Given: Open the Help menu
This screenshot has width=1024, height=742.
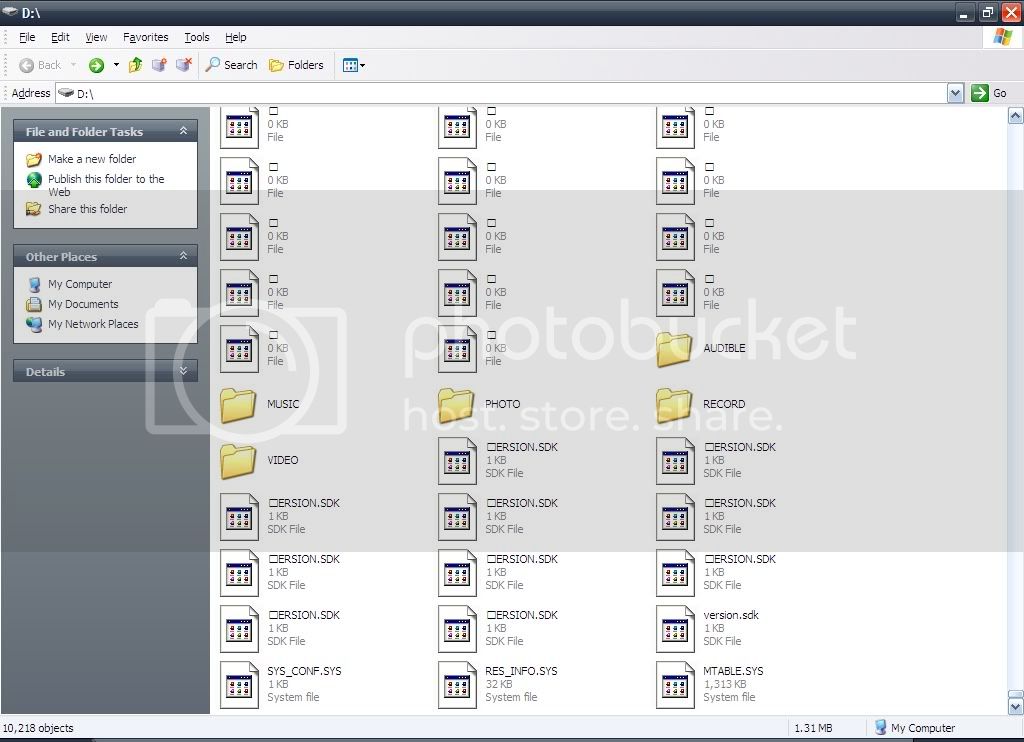Looking at the screenshot, I should point(236,37).
